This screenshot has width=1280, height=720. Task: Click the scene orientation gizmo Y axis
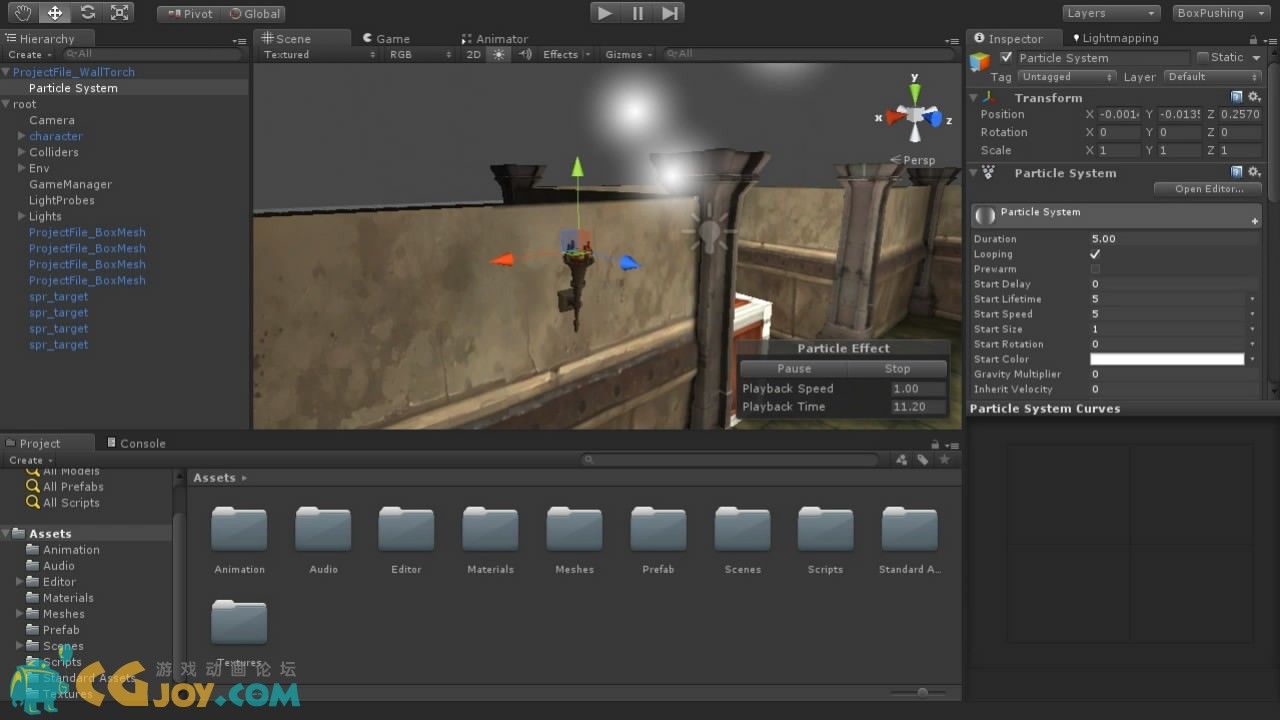click(x=914, y=92)
